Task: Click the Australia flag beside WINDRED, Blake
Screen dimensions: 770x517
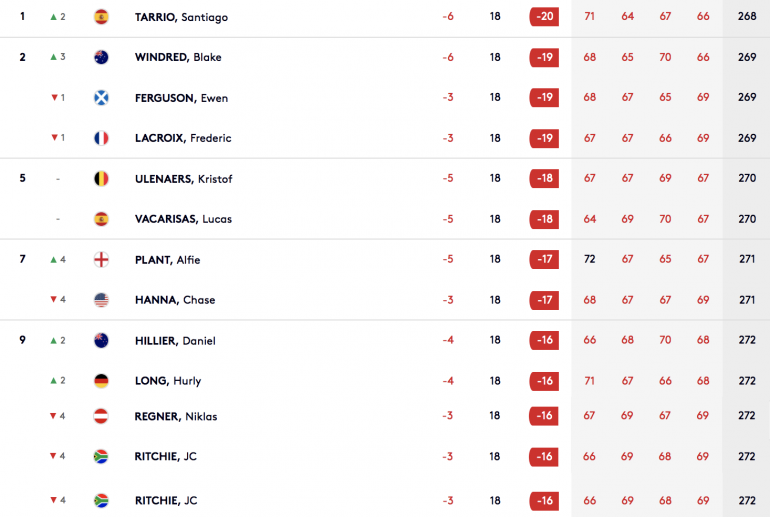Action: pos(101,57)
